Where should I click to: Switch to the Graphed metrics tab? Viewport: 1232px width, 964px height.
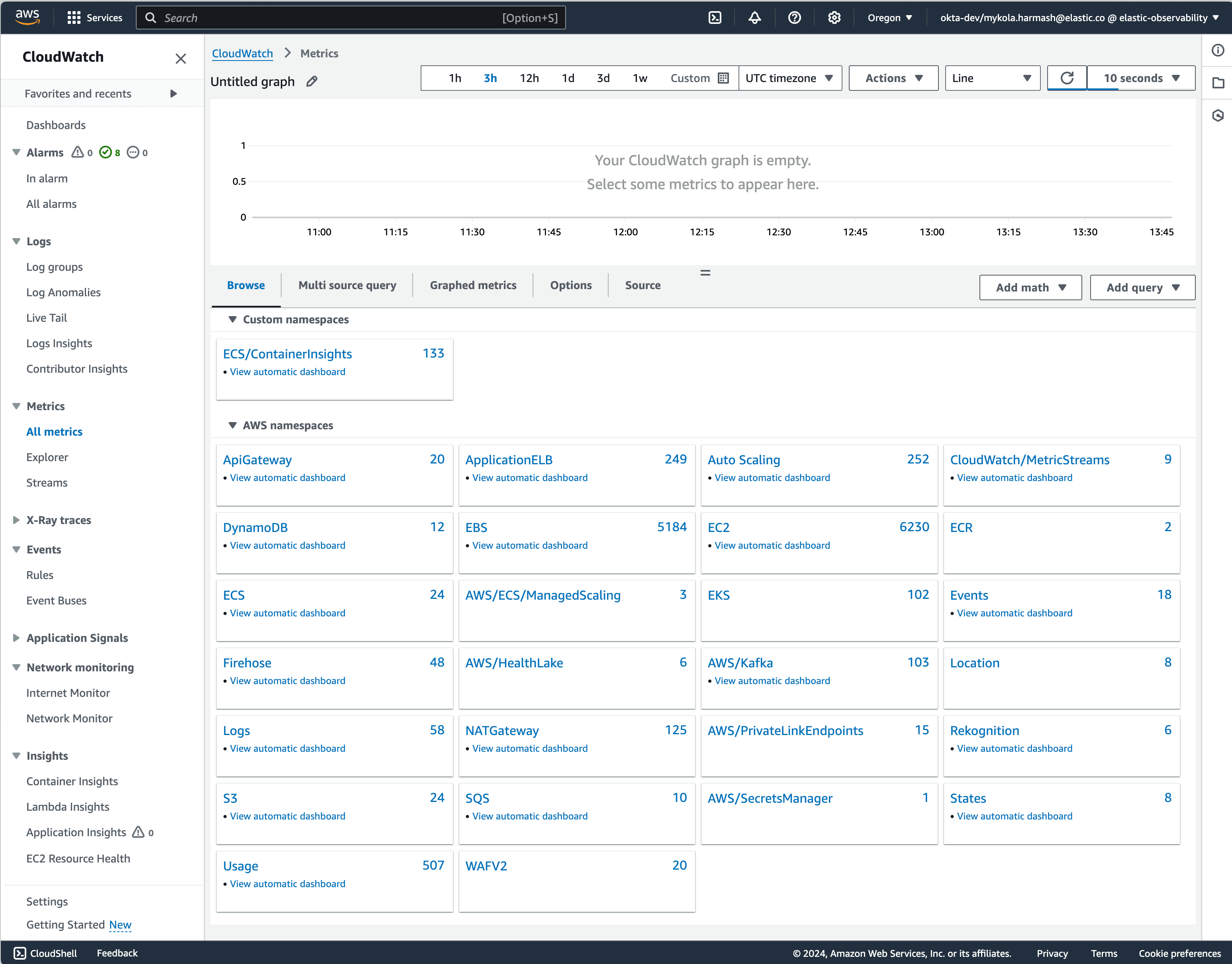click(x=472, y=285)
